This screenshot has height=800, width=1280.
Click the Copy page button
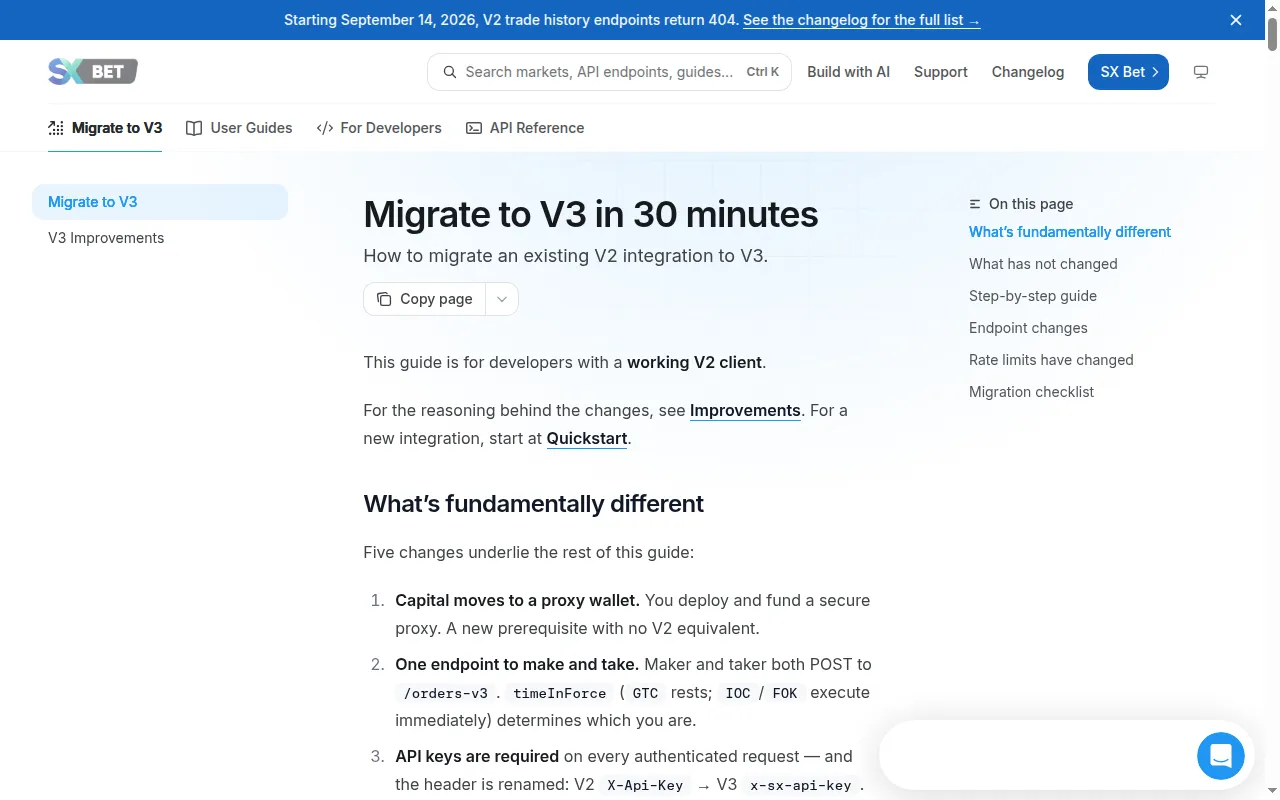(425, 299)
